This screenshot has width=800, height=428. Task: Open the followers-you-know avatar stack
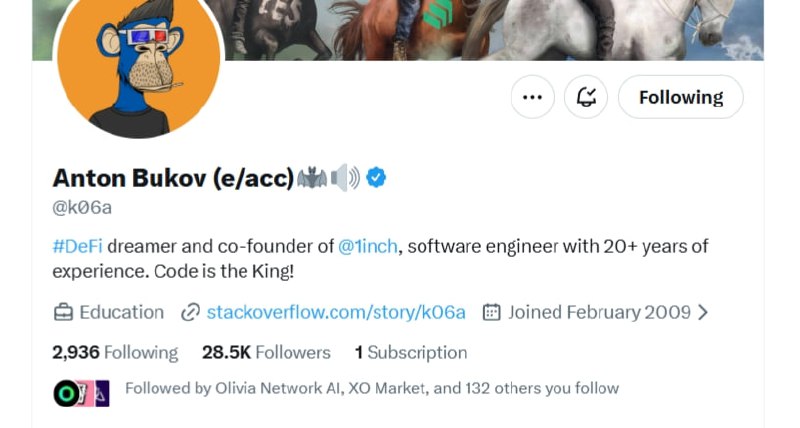coord(82,393)
